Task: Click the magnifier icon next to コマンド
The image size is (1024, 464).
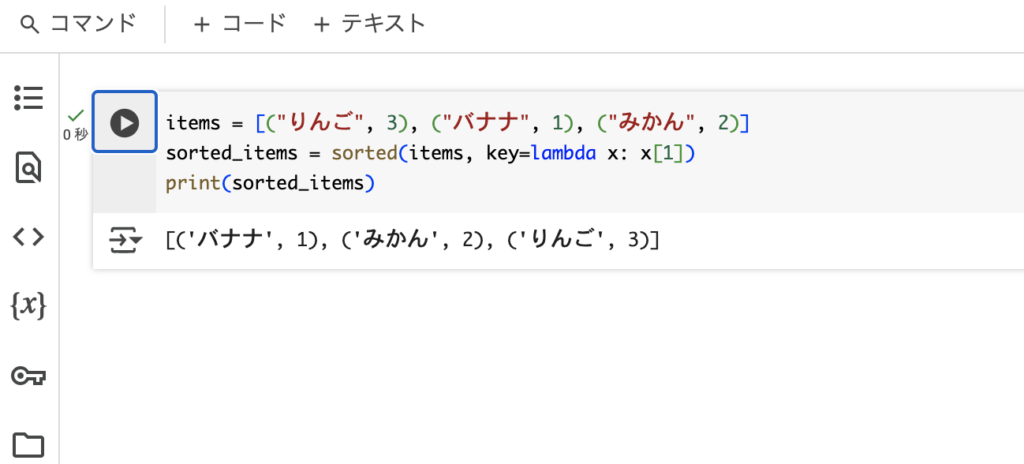Action: [29, 25]
